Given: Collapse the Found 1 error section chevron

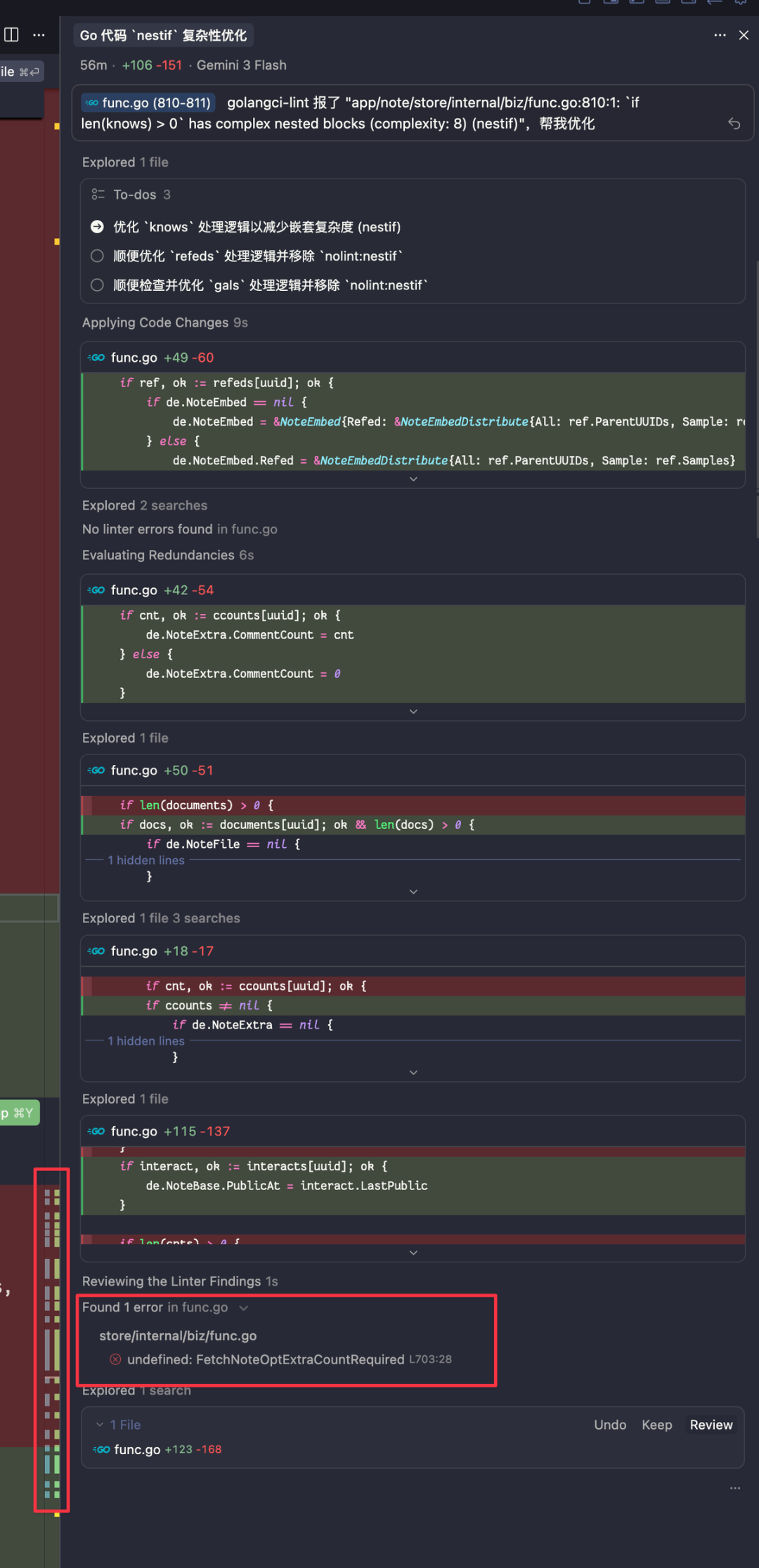Looking at the screenshot, I should (244, 1307).
